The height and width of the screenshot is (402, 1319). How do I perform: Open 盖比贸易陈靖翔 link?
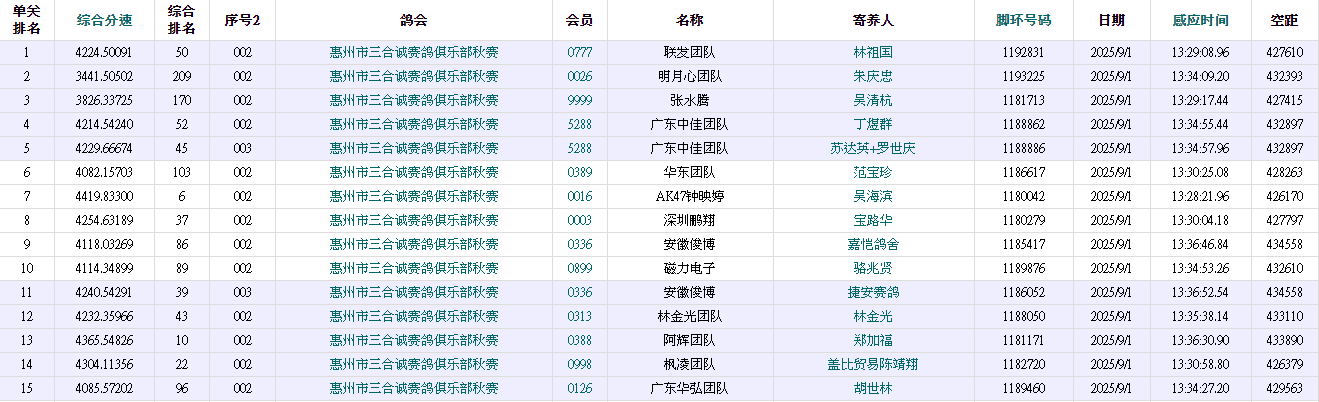(x=872, y=364)
